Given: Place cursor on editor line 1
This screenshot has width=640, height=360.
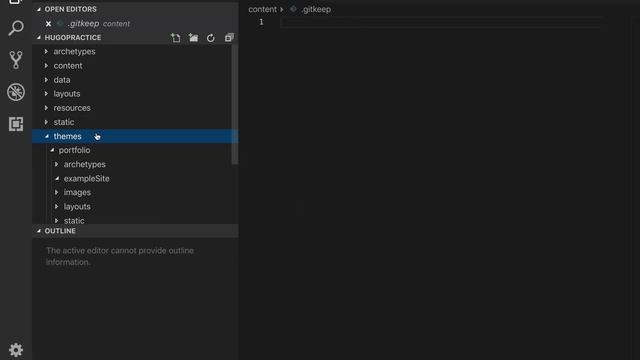Looking at the screenshot, I should (440, 22).
